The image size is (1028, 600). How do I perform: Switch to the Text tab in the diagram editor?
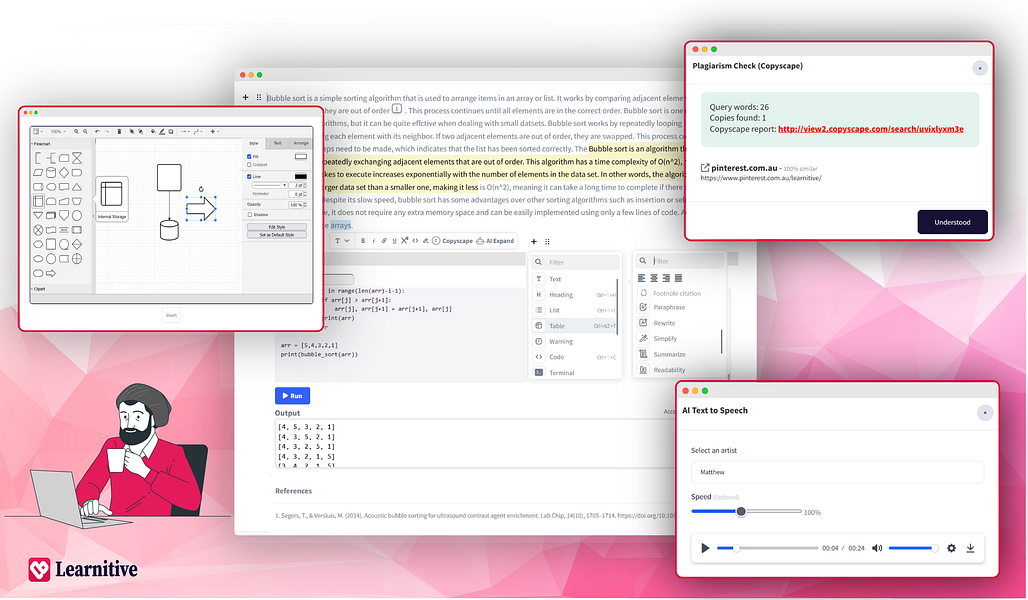pyautogui.click(x=277, y=143)
